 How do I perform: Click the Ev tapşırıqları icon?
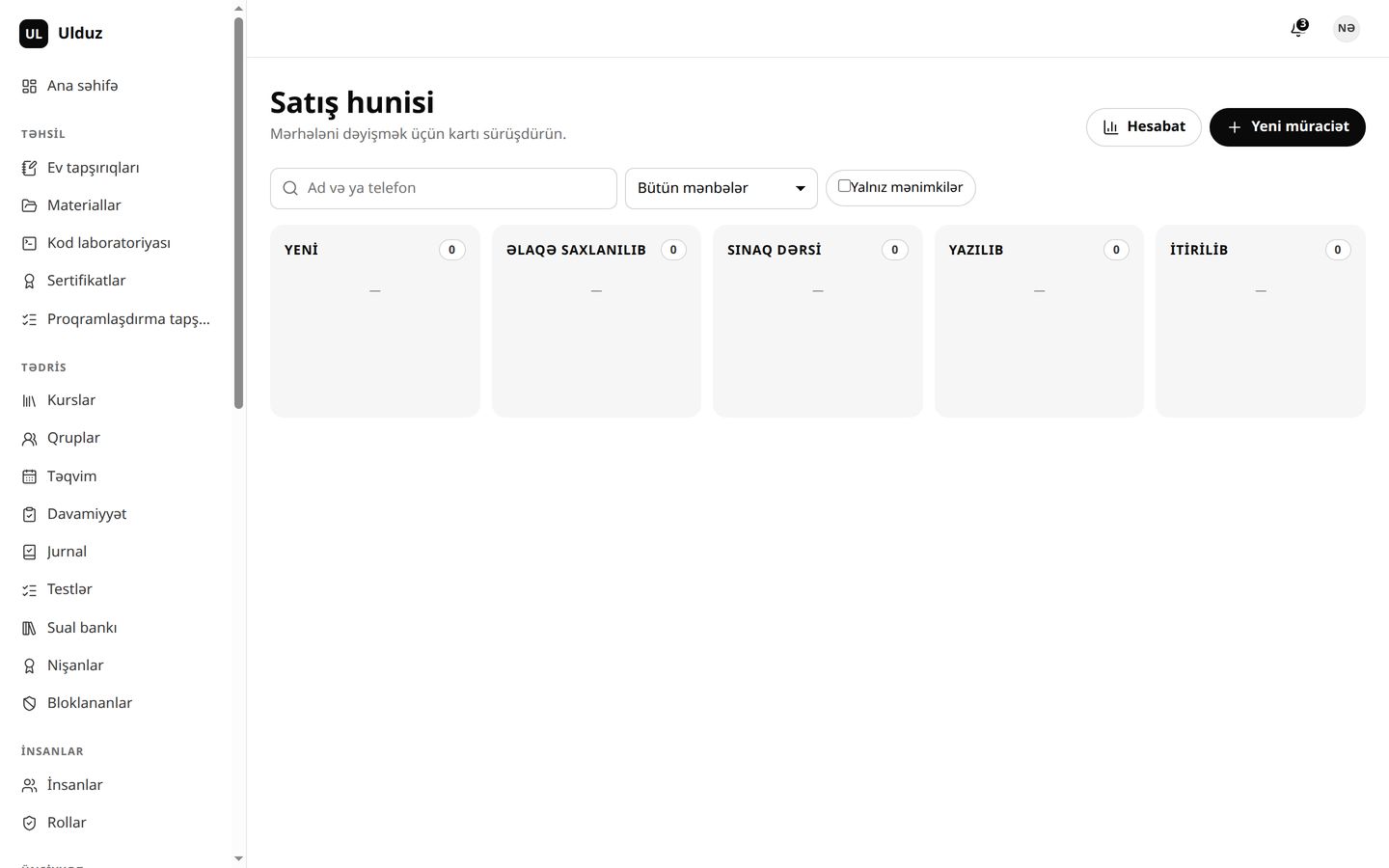[29, 168]
